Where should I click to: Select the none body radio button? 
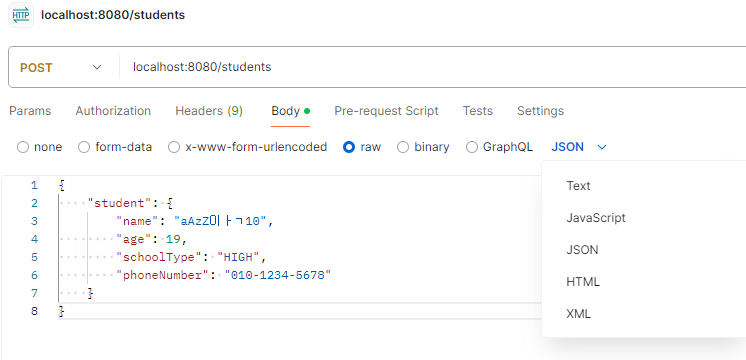pos(23,147)
